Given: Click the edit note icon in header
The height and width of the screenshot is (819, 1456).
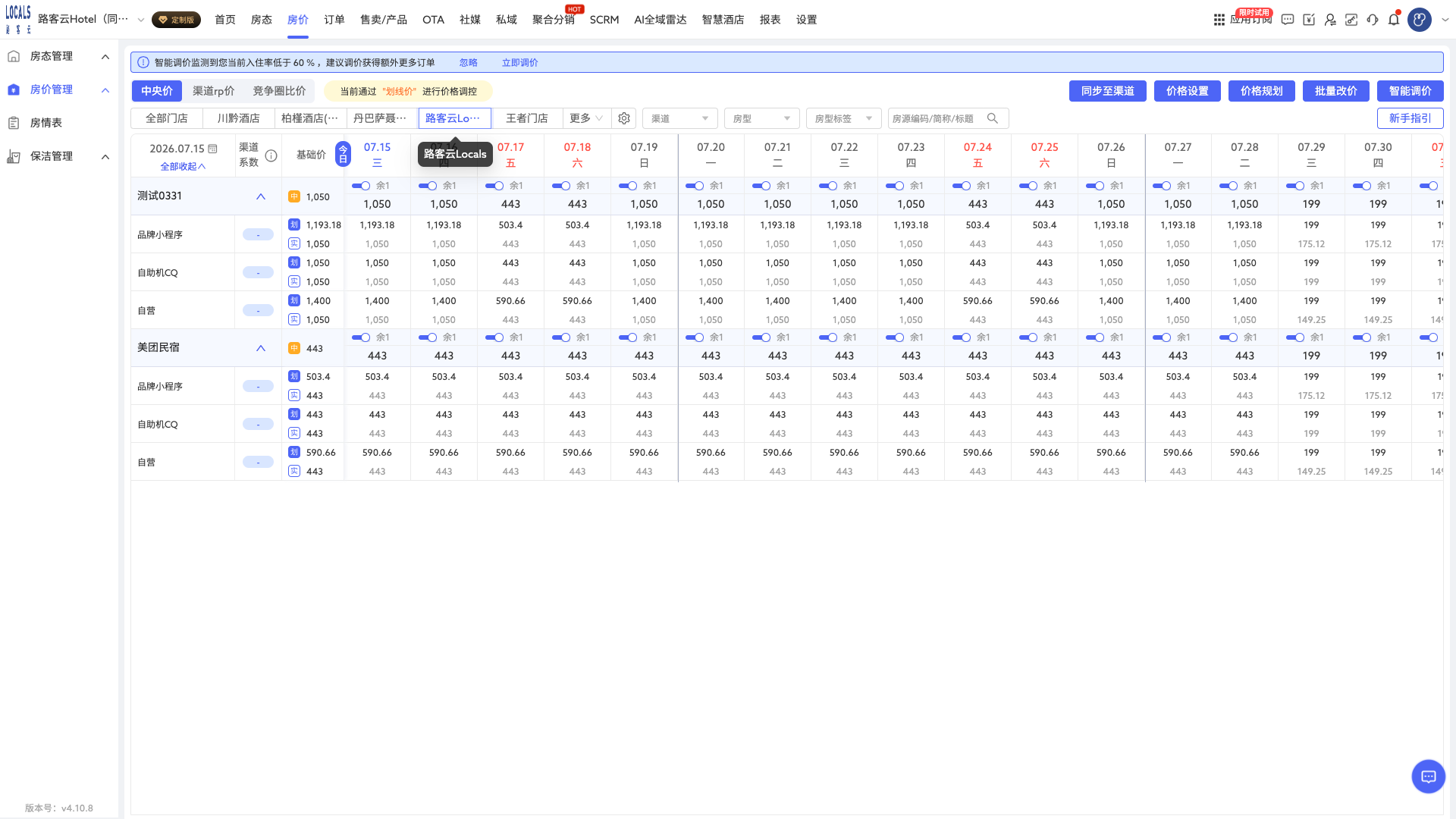Looking at the screenshot, I should pyautogui.click(x=1309, y=20).
